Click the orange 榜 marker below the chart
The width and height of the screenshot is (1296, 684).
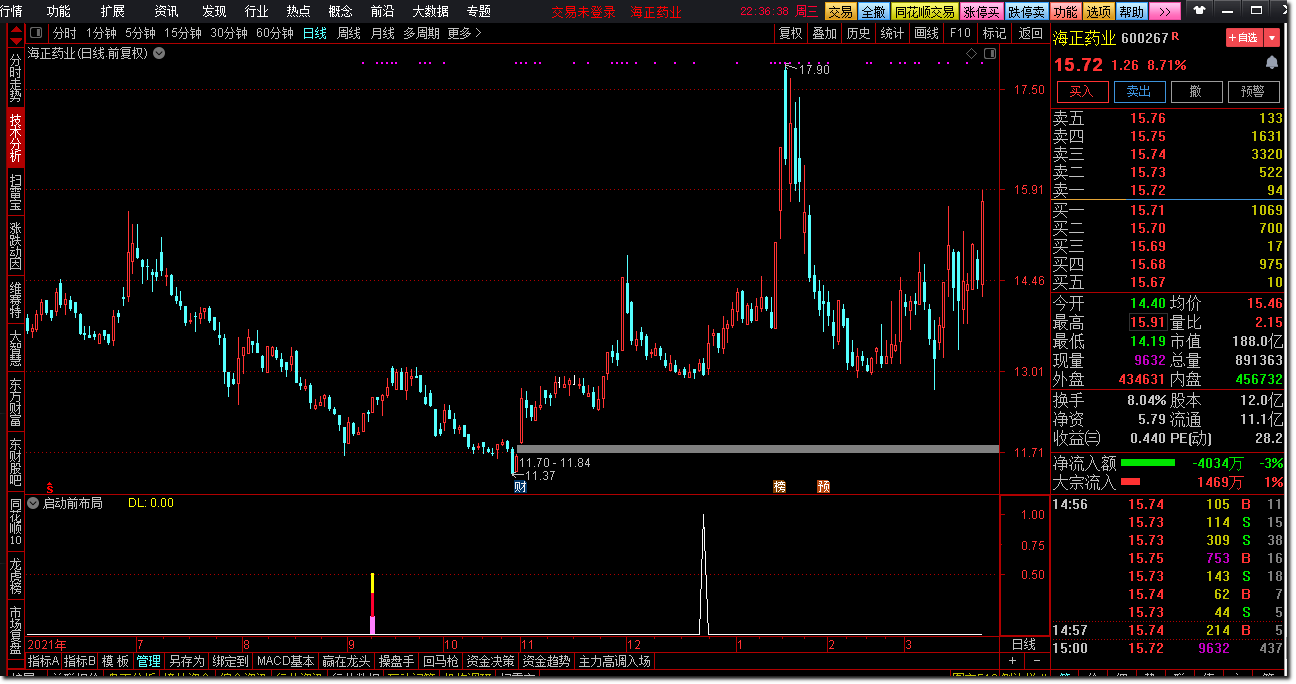point(779,487)
